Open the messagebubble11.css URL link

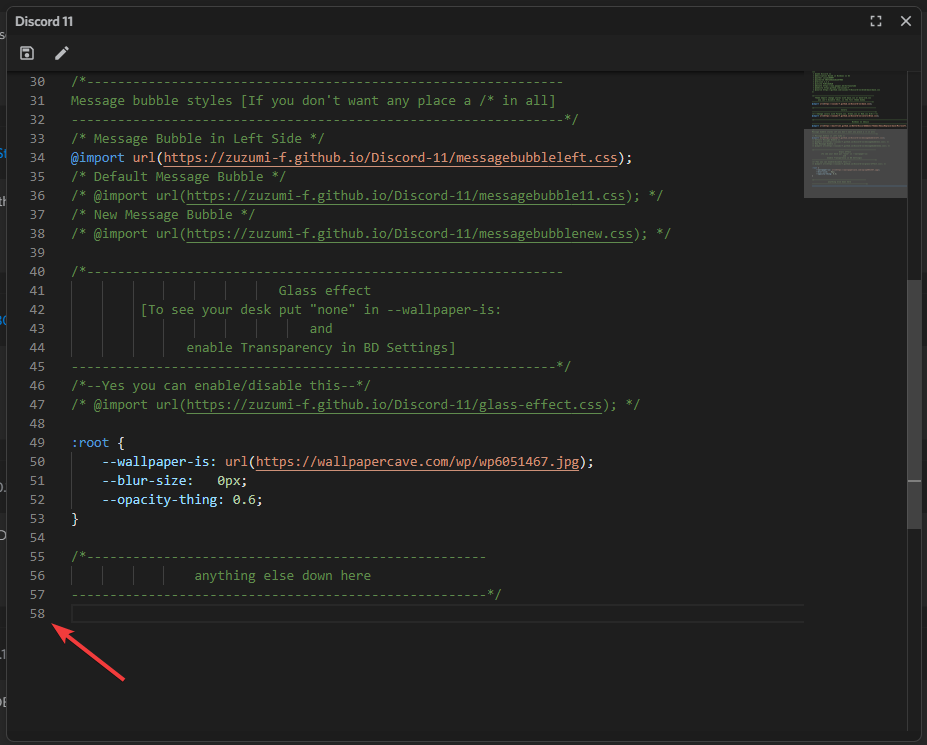[406, 196]
